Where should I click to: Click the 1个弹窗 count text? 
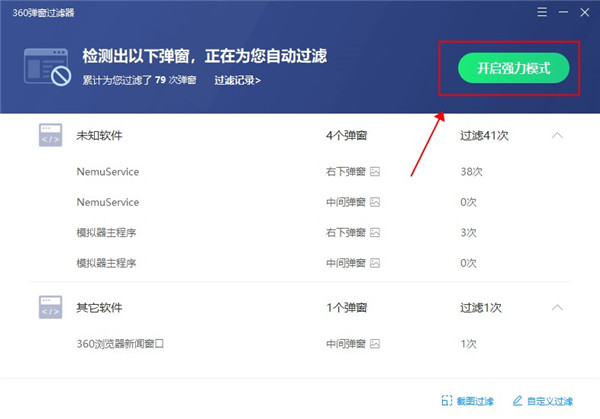[x=346, y=308]
